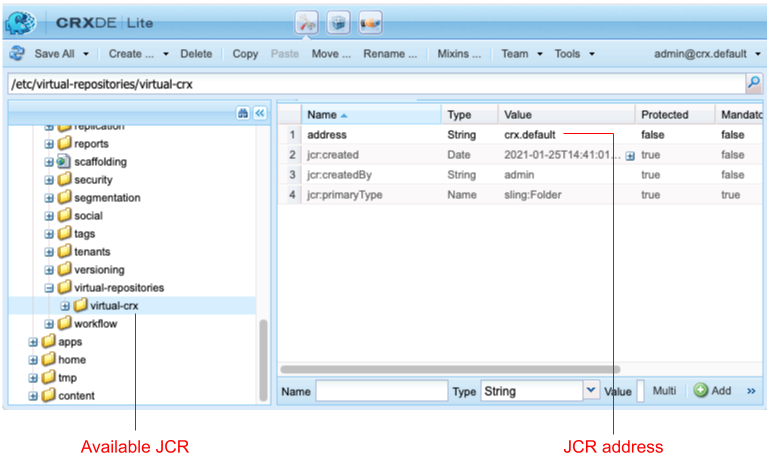
Task: Click the crx.default value cell
Action: 530,134
